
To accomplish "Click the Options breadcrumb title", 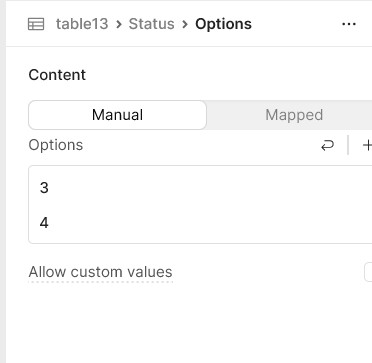I will (x=223, y=24).
